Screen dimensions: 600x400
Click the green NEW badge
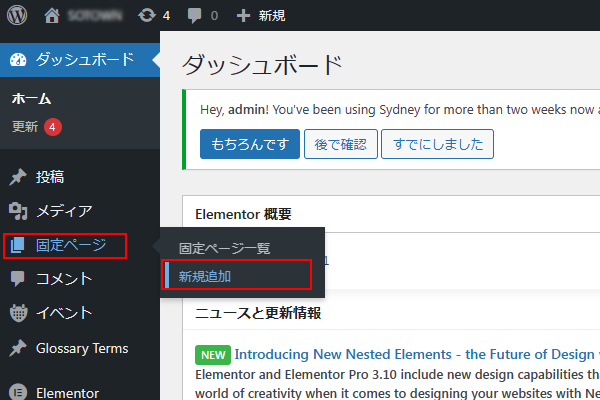pos(213,355)
